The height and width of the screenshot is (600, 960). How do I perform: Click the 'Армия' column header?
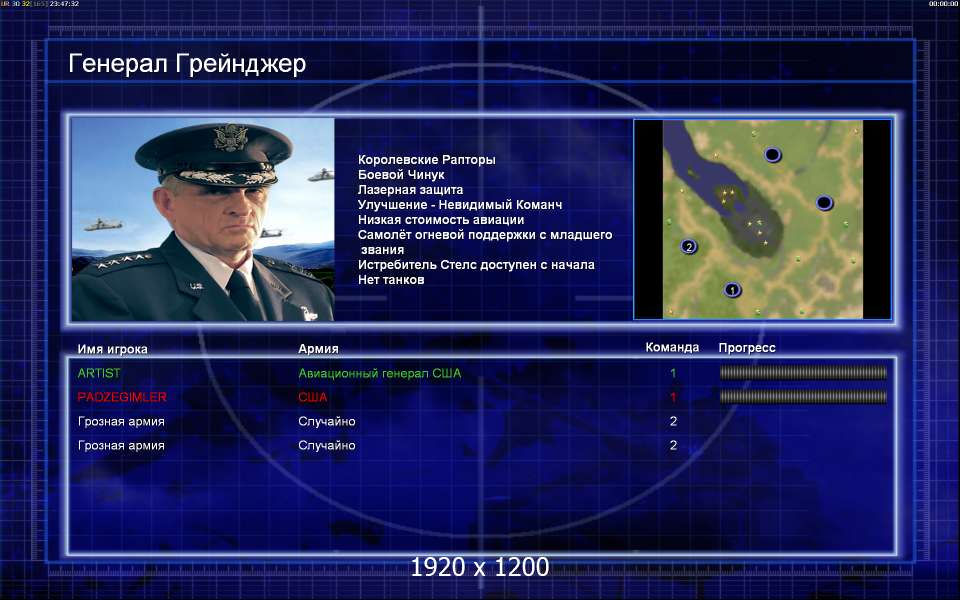click(318, 348)
